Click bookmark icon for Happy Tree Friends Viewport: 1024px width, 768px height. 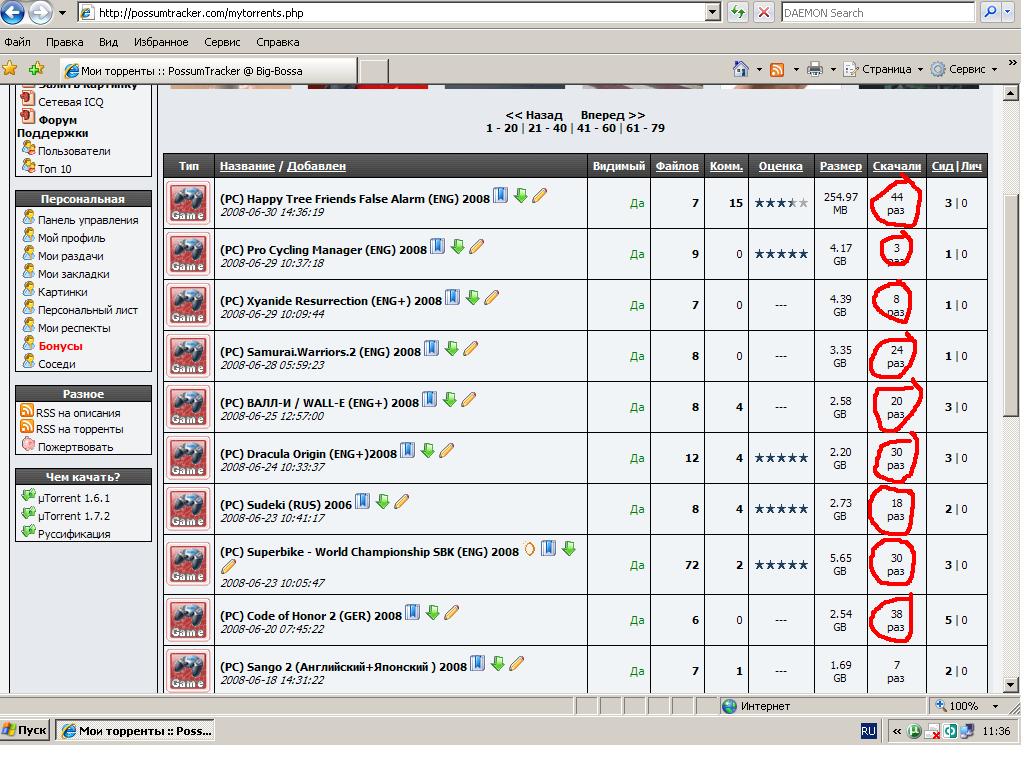[x=500, y=195]
